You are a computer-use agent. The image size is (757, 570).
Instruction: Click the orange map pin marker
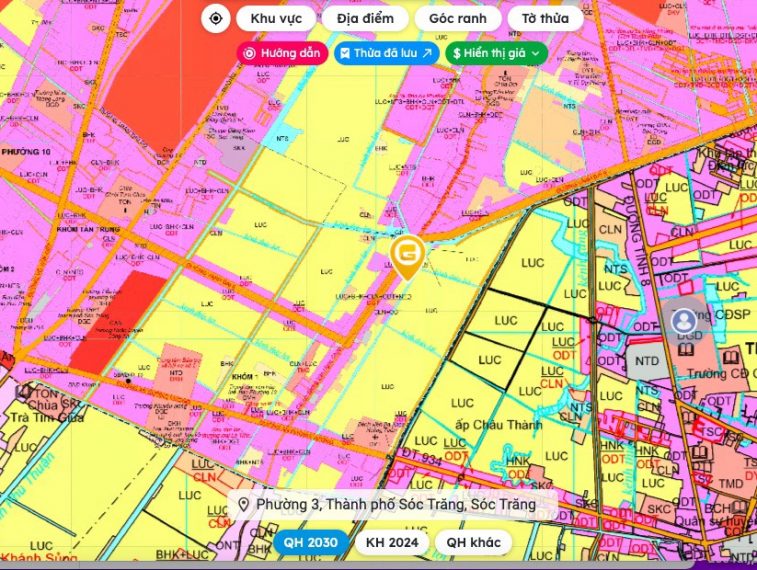coord(407,257)
